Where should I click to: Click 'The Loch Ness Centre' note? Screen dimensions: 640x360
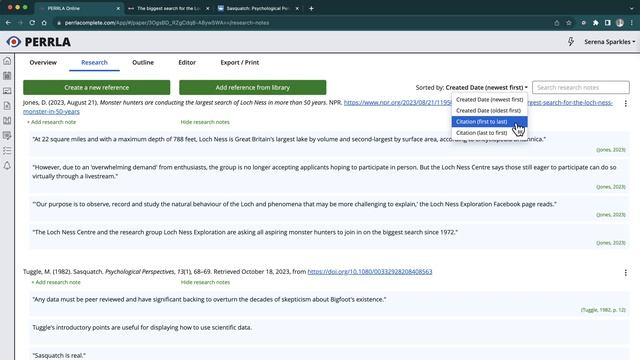(329, 237)
